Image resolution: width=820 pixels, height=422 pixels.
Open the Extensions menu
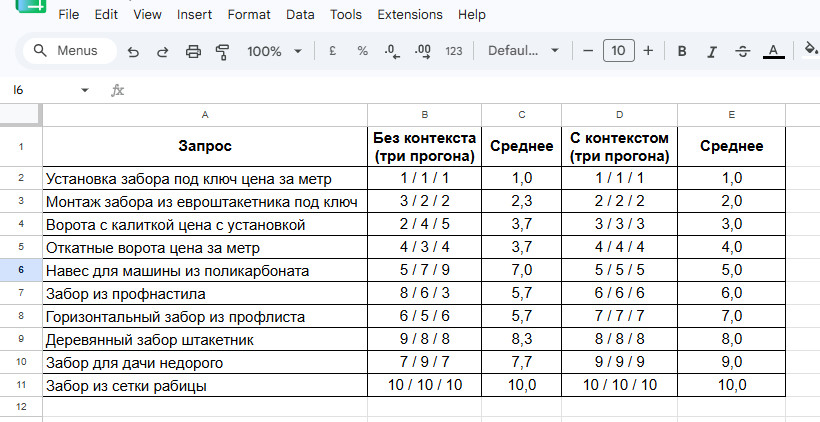410,15
